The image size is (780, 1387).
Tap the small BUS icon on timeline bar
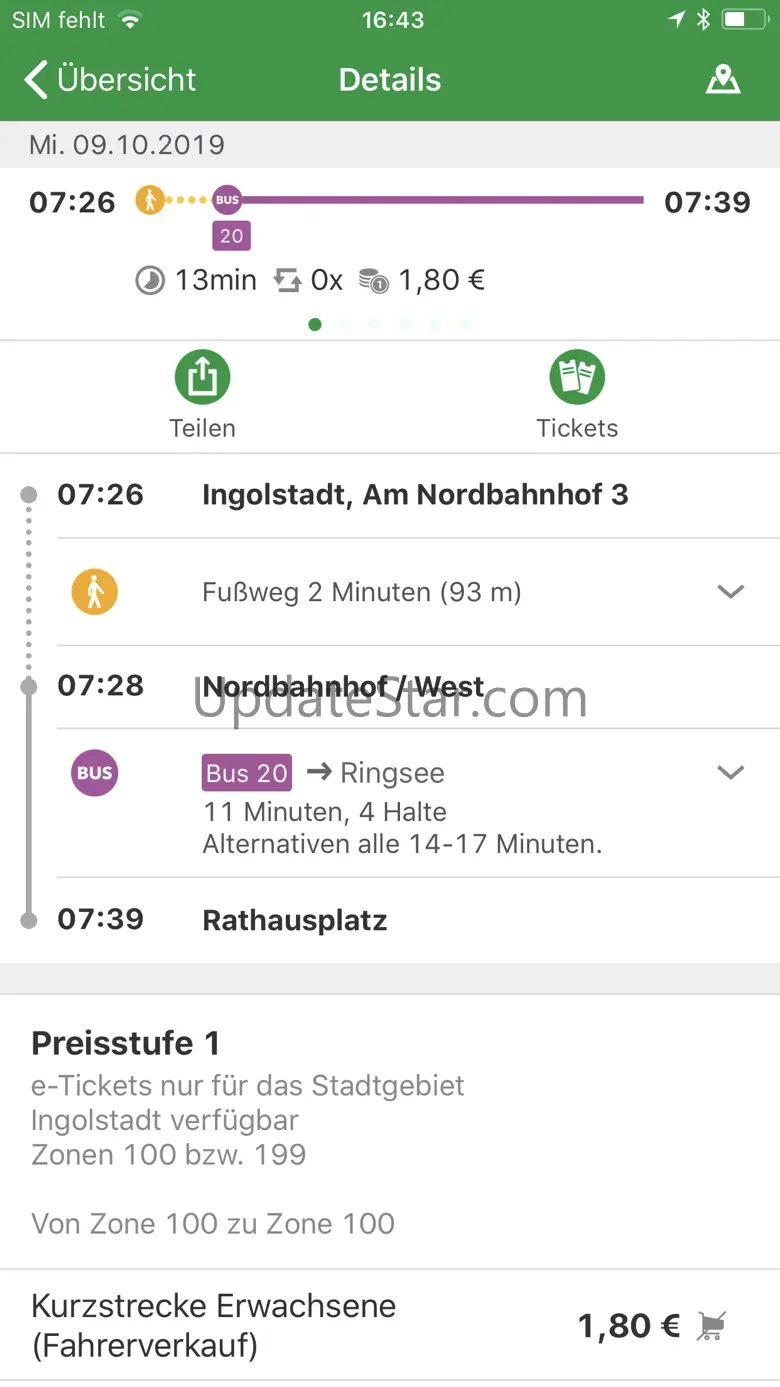click(x=227, y=200)
